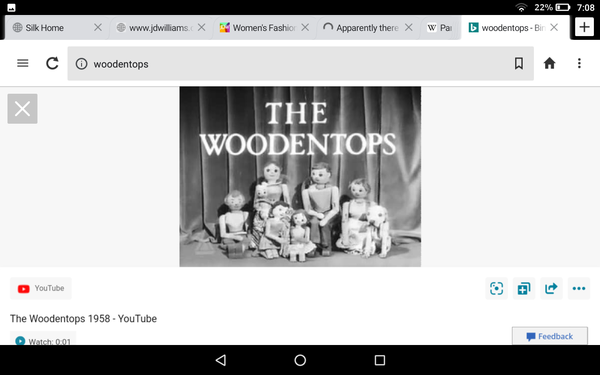Viewport: 600px width, 375px height.
Task: Open The Woodentops 1958 - YouTube title
Action: (83, 318)
